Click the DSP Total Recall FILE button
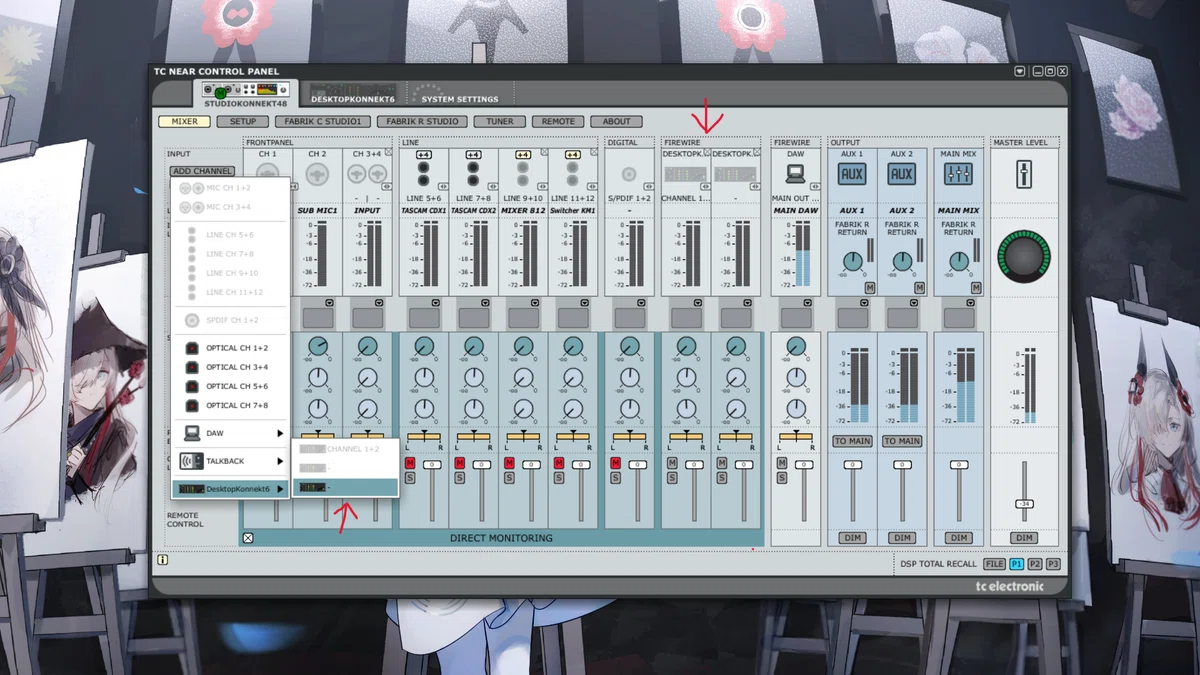 (994, 564)
